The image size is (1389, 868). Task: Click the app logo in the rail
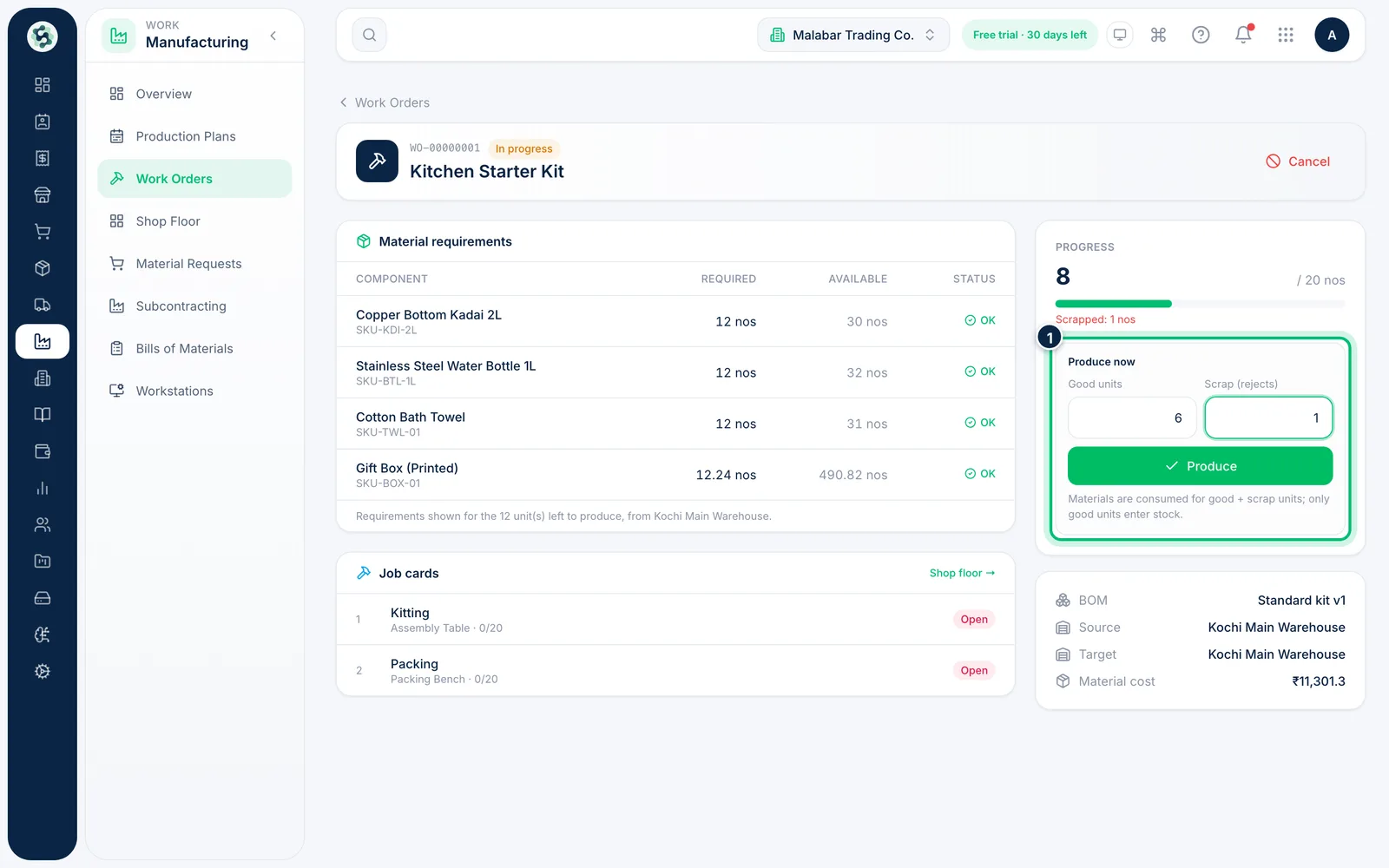pos(43,36)
